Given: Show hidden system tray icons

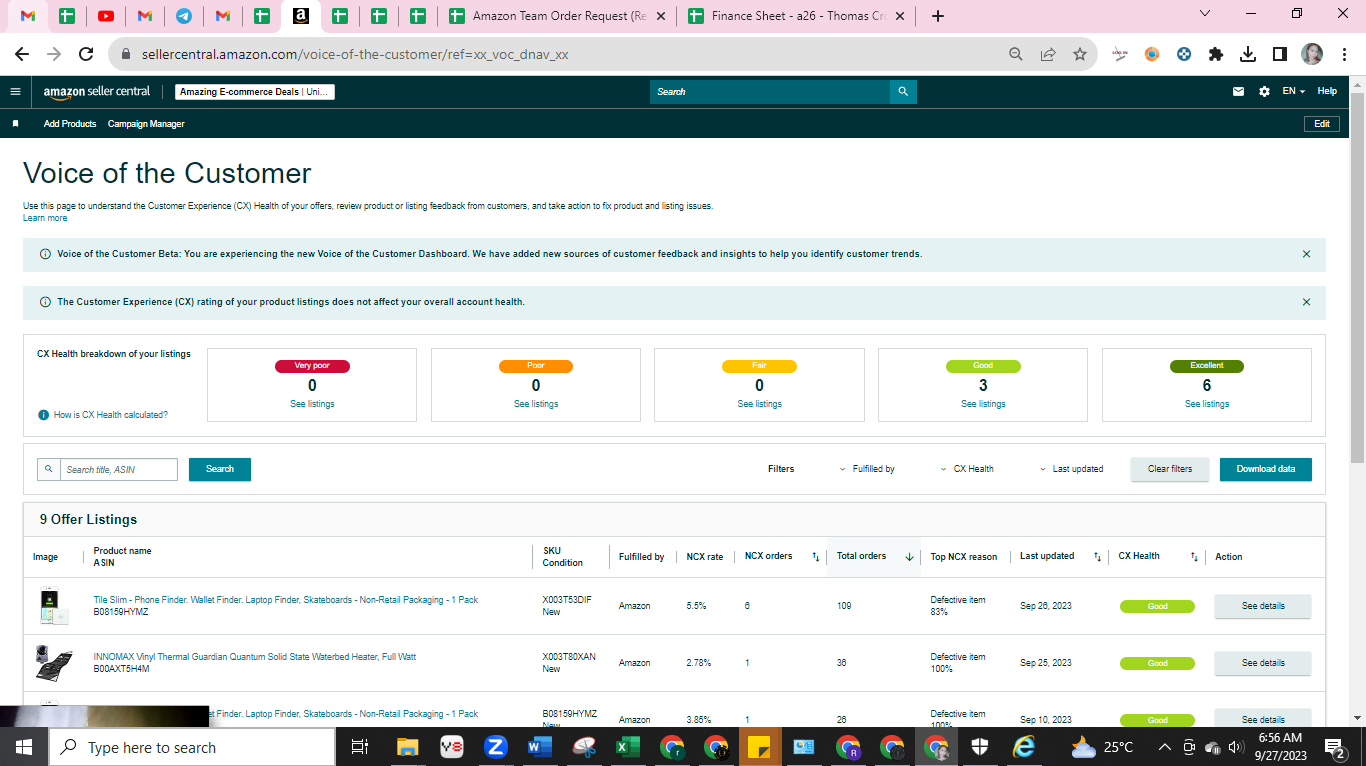Looking at the screenshot, I should pos(1164,747).
